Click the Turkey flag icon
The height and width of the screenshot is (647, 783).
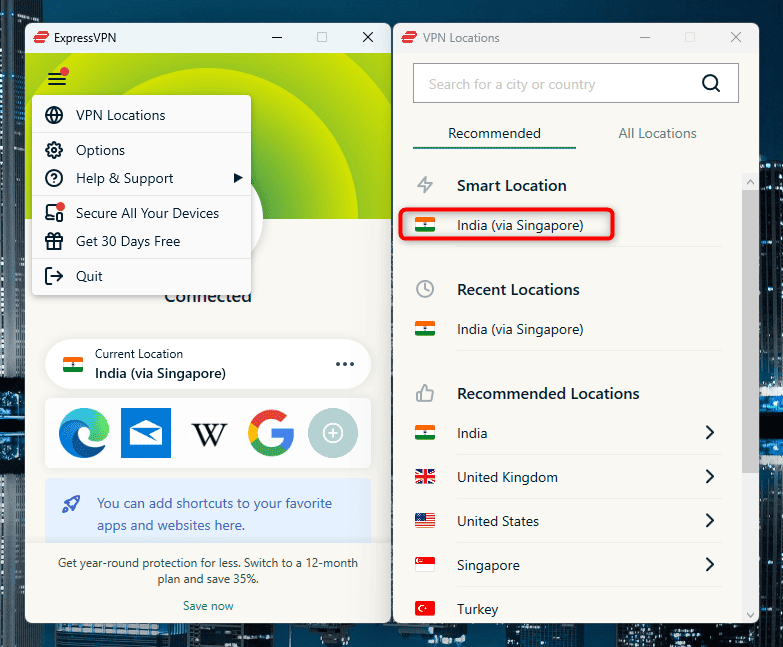[425, 609]
